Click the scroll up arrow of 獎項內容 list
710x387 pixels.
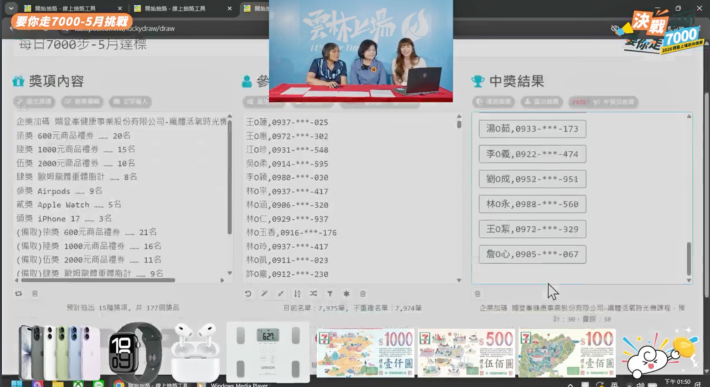[x=230, y=117]
